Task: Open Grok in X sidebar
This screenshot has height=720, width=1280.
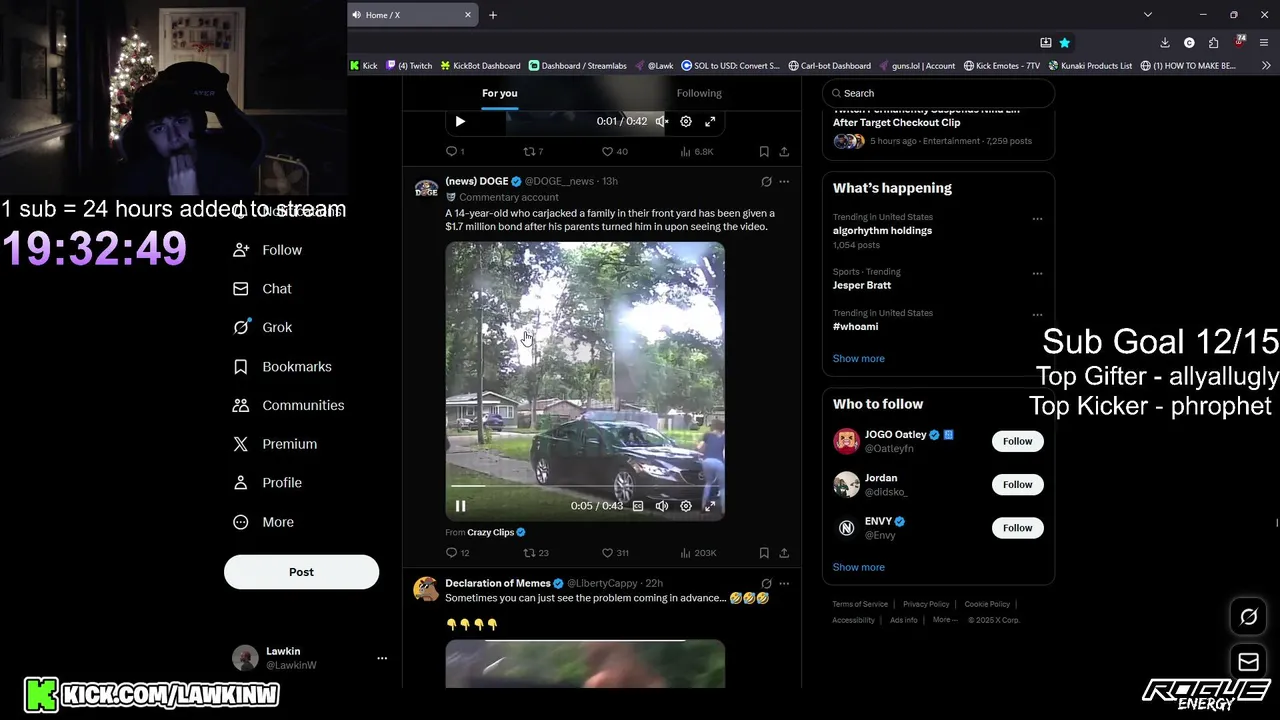Action: [262, 328]
